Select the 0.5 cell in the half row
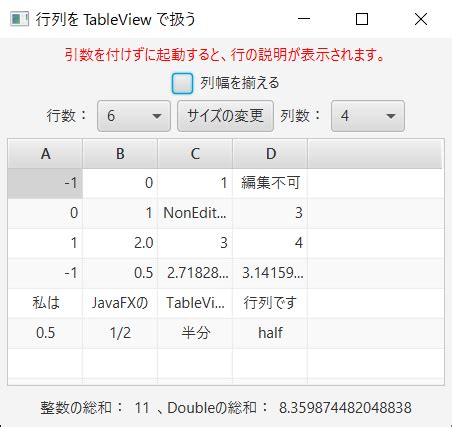The width and height of the screenshot is (452, 427). [45, 333]
